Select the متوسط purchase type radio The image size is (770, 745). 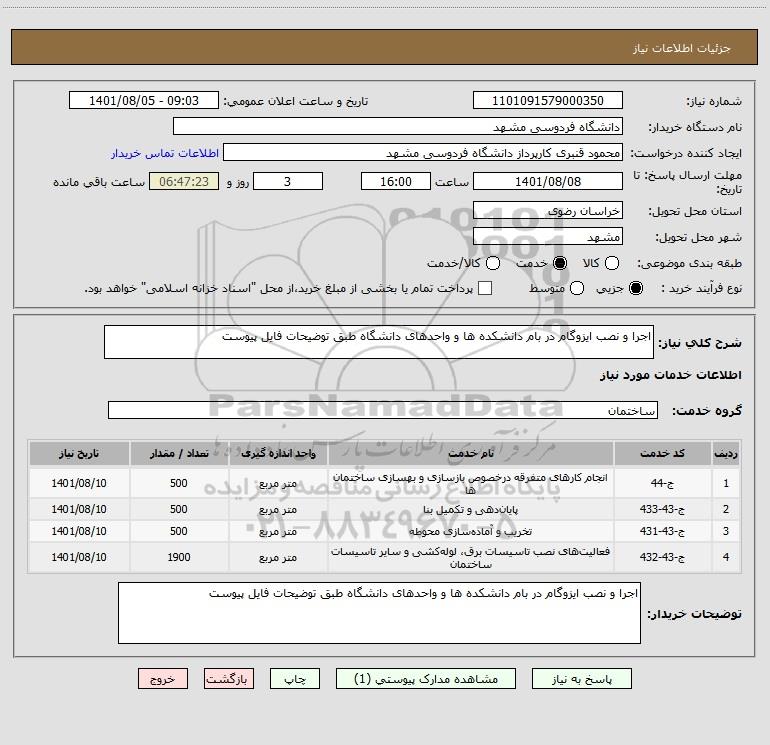tap(577, 288)
